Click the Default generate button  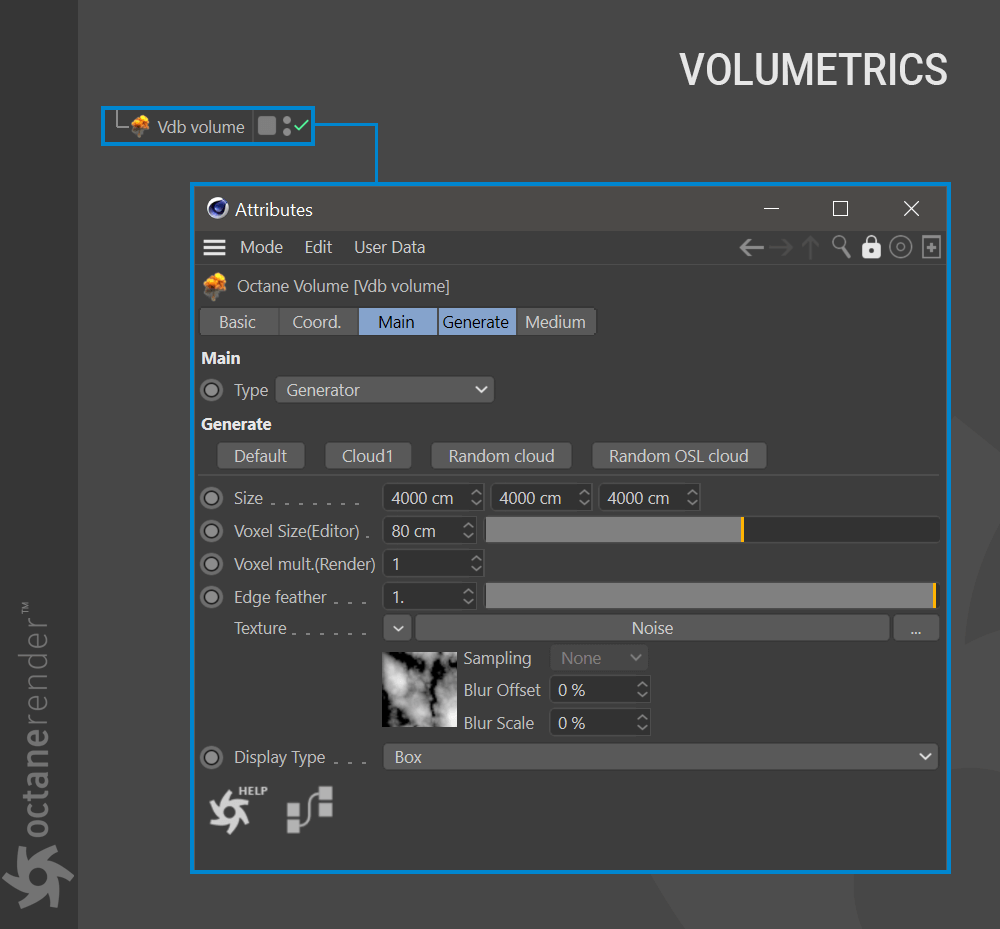(260, 456)
